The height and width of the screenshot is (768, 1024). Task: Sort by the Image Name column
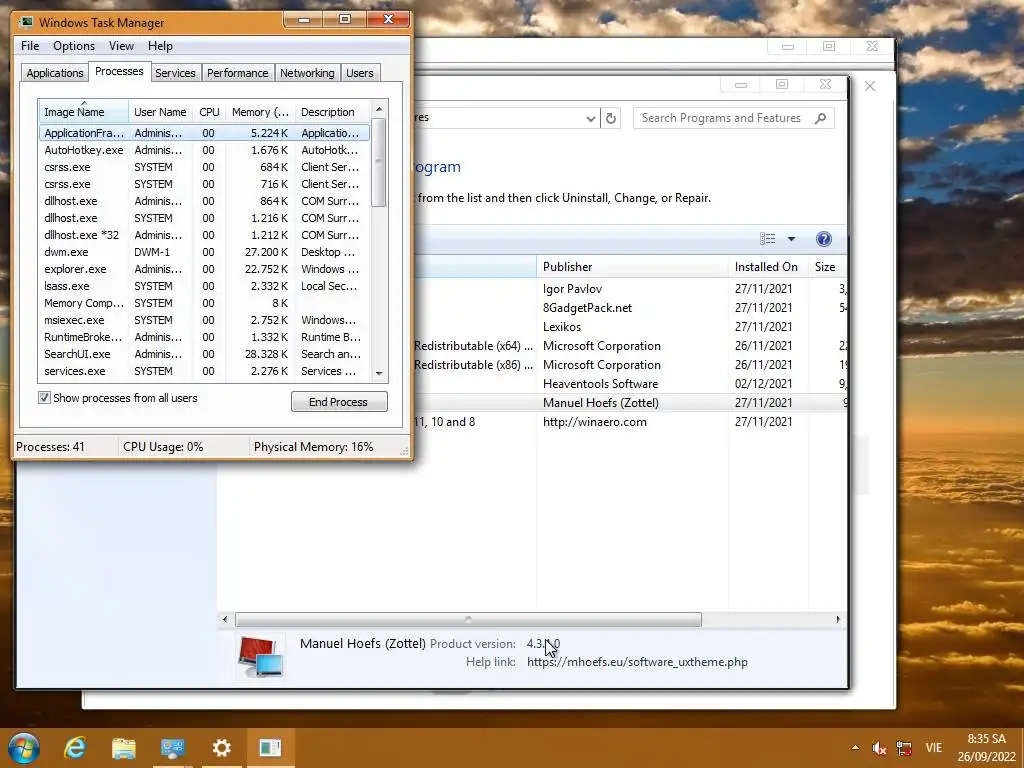click(x=84, y=112)
